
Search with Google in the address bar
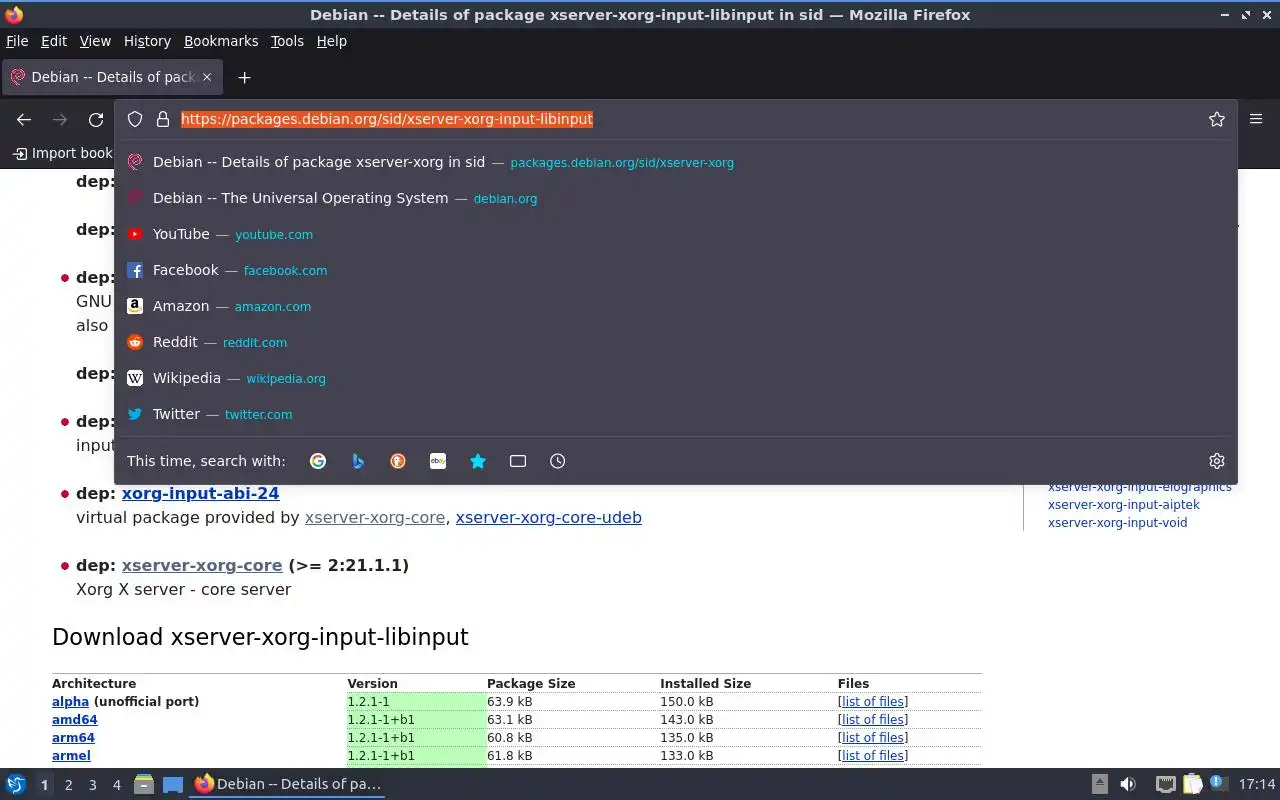[318, 461]
